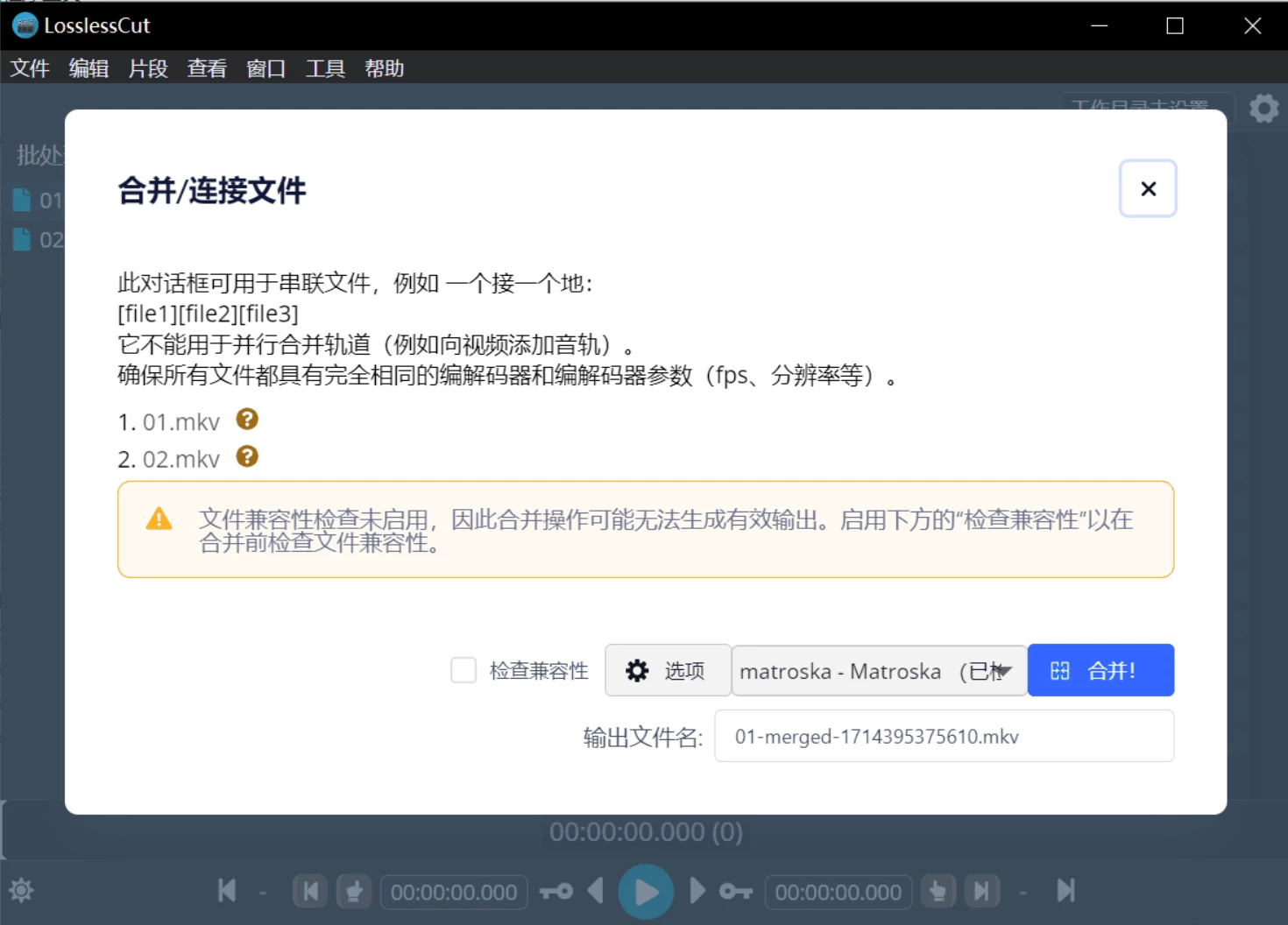Set cut start at current position
Viewport: 1288px width, 925px height.
pyautogui.click(x=354, y=892)
